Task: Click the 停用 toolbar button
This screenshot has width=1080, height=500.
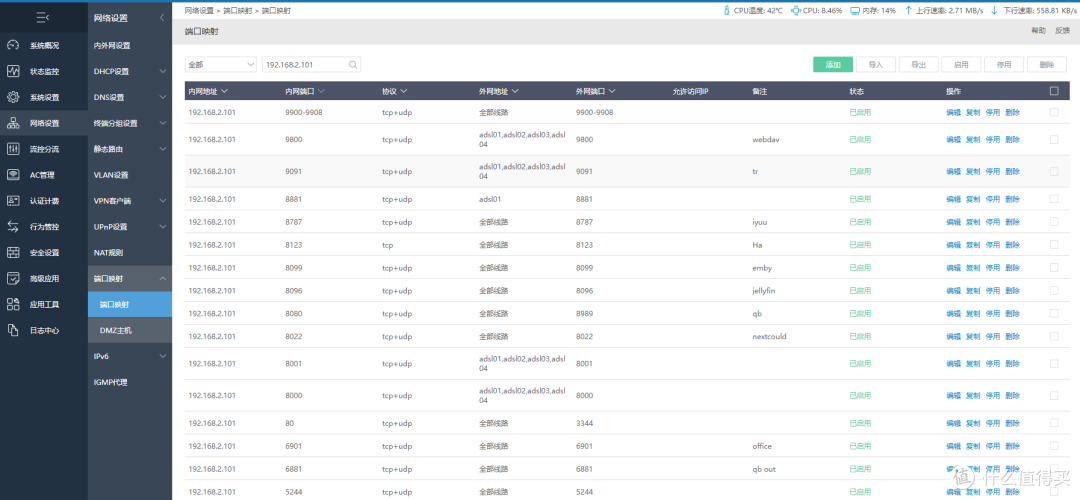Action: [x=1004, y=65]
